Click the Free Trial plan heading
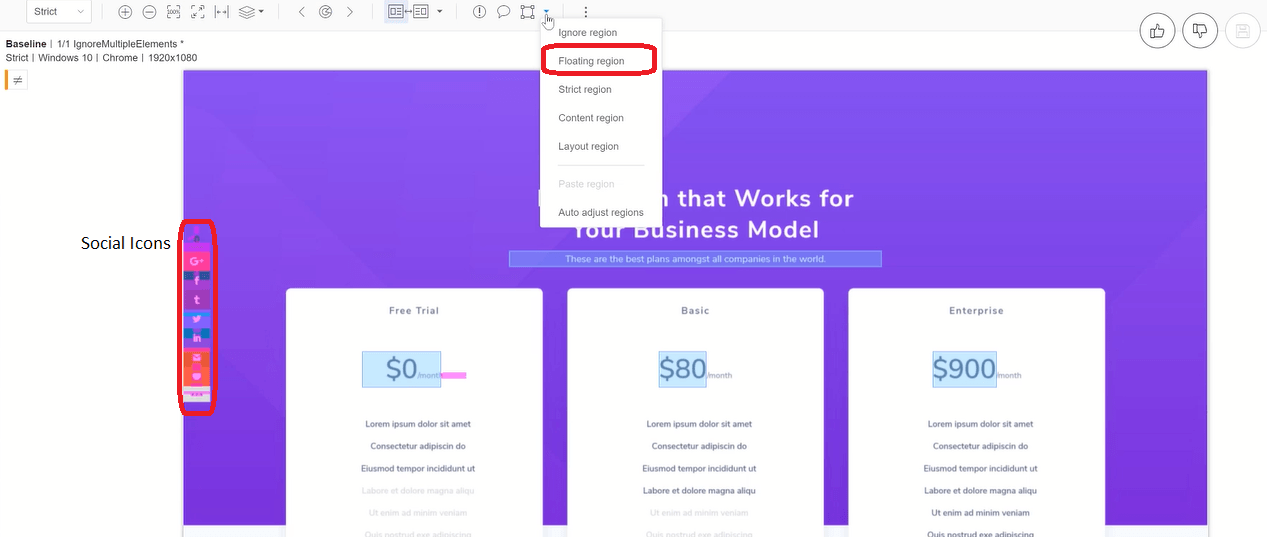The width and height of the screenshot is (1267, 537). coord(414,311)
